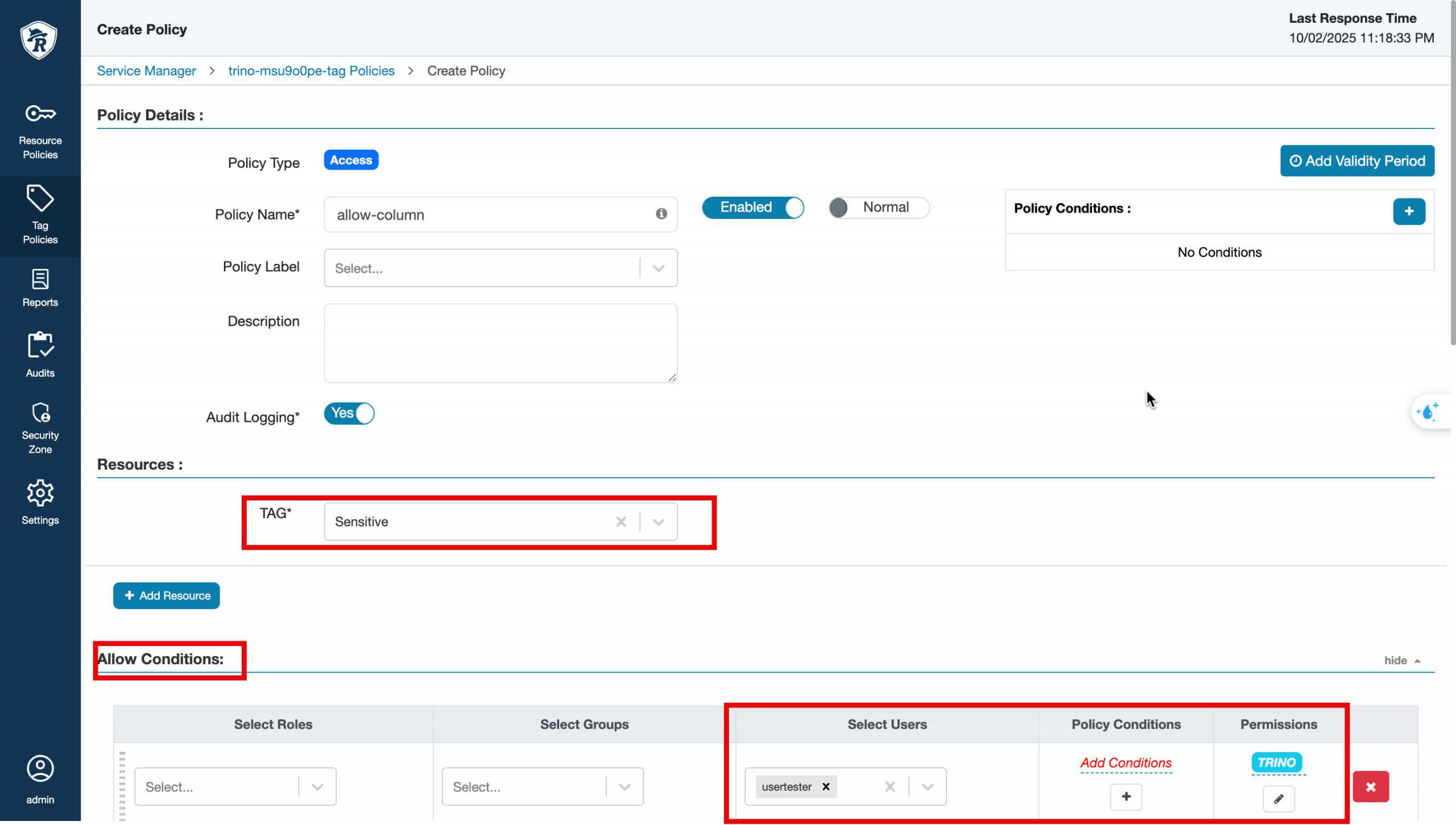Click the admin user profile icon
The width and height of the screenshot is (1456, 825).
point(40,769)
